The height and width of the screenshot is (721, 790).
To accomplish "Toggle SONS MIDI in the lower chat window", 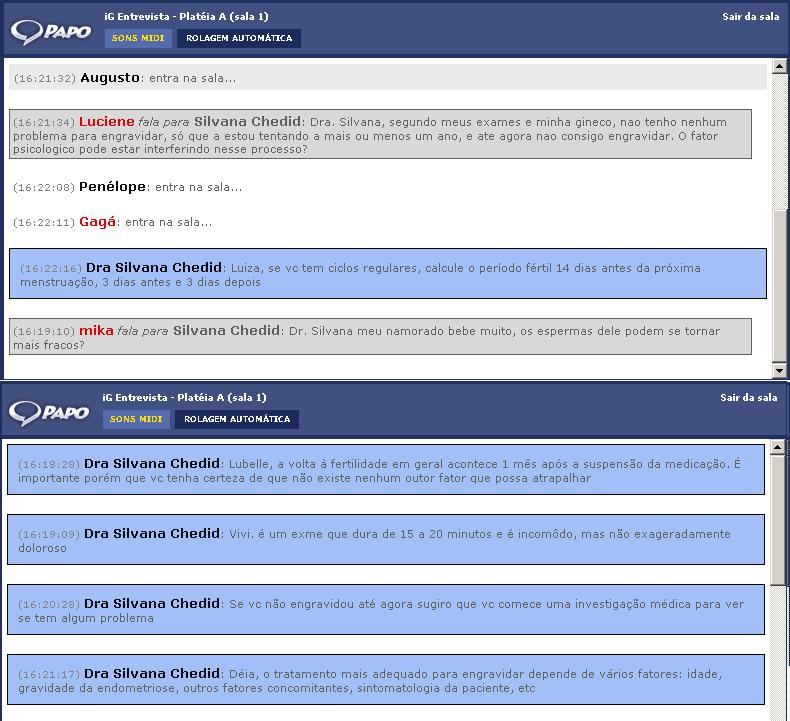I will pyautogui.click(x=136, y=419).
